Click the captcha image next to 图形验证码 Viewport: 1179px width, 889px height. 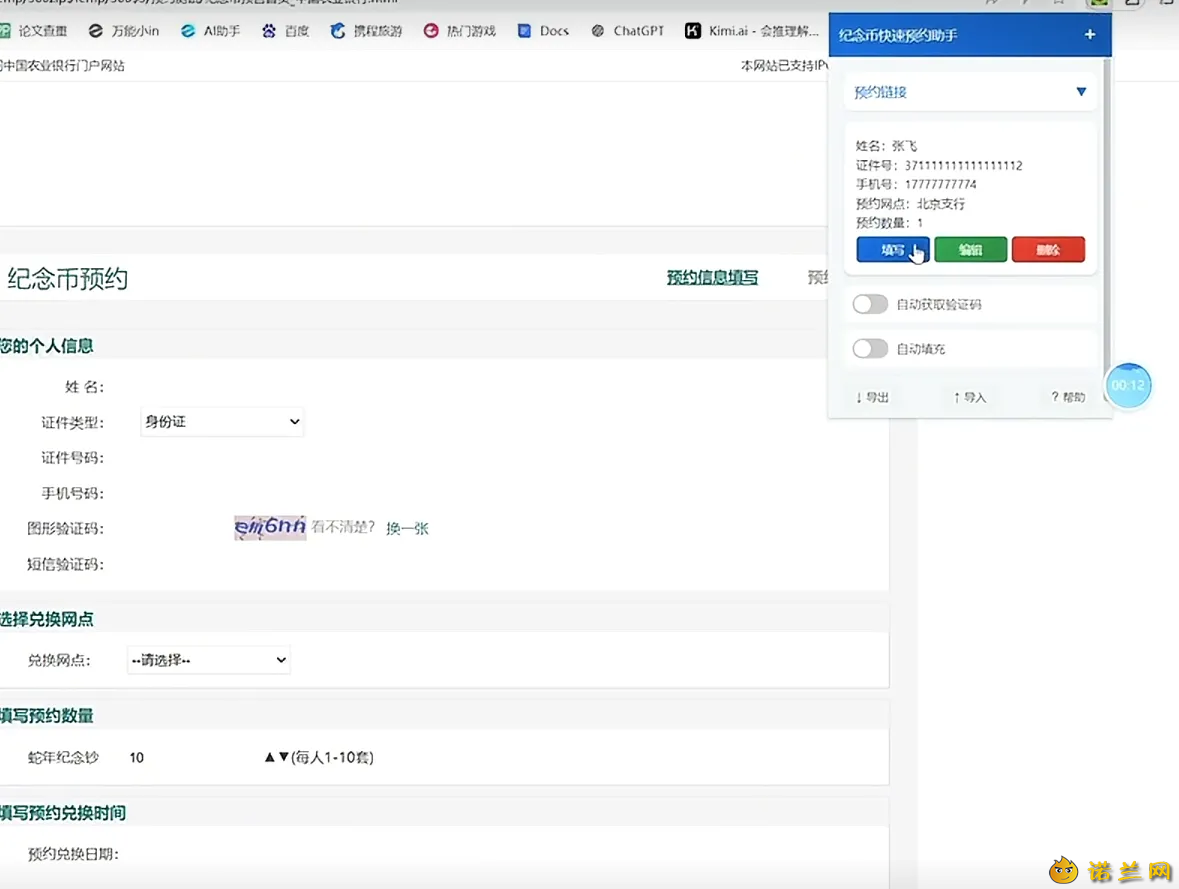pos(270,527)
